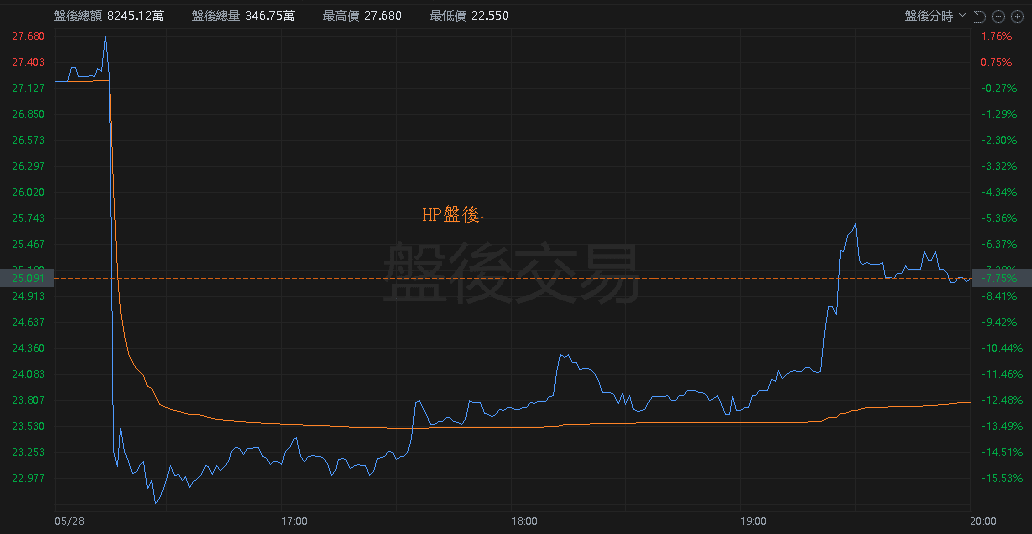Click the 25.467 price axis label

(28, 244)
